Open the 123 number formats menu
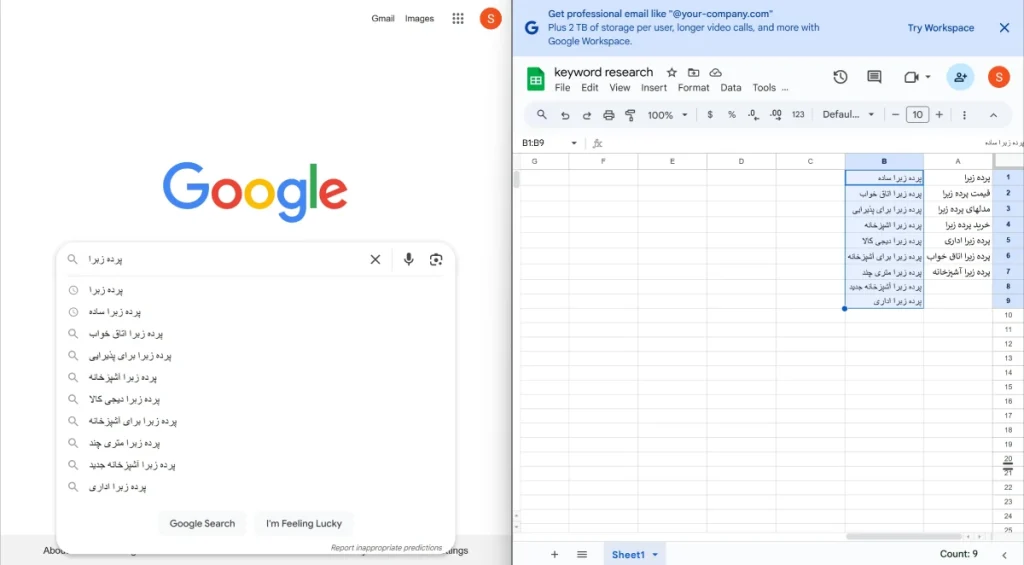1024x565 pixels. coord(798,115)
